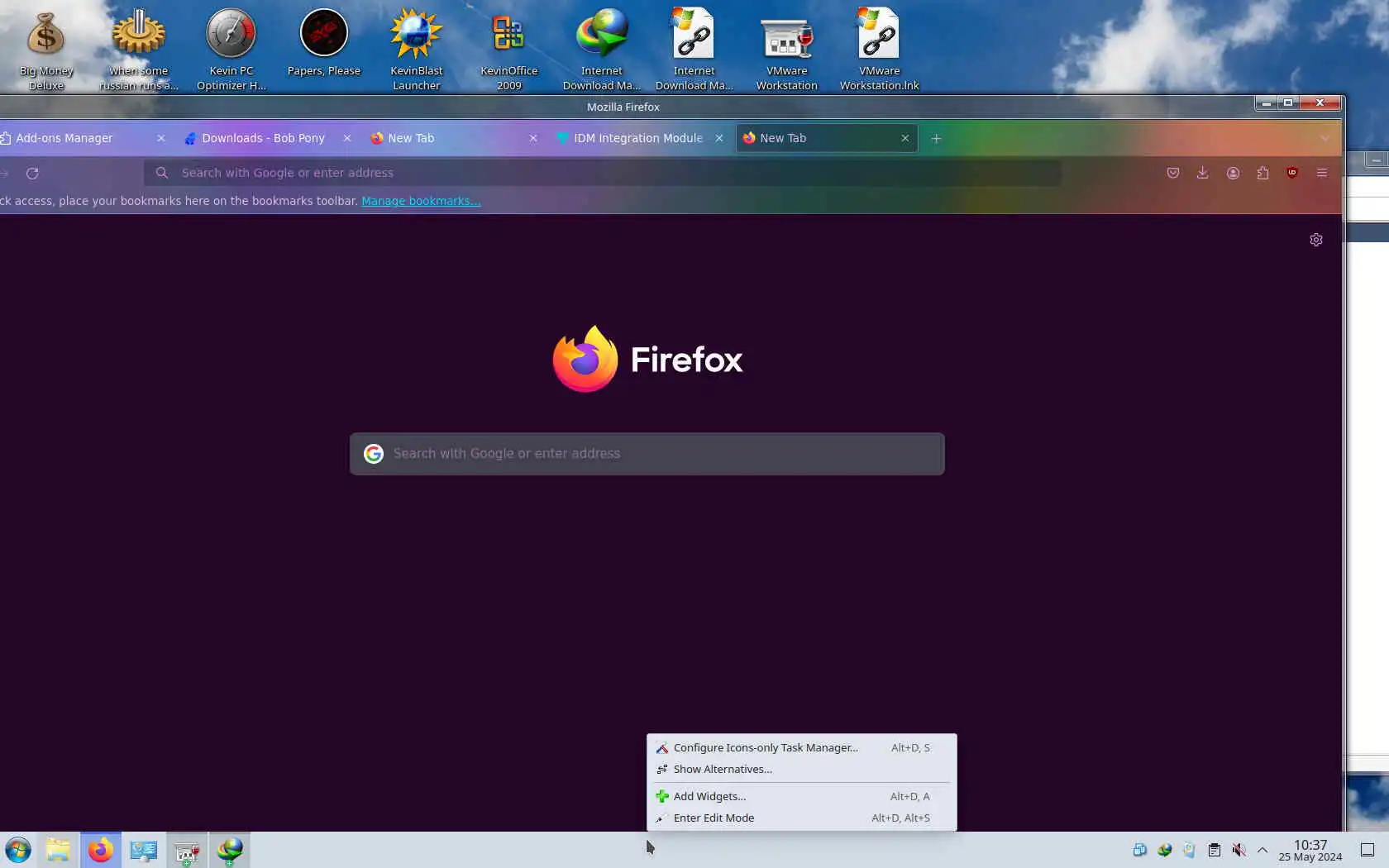Select the Papers, Please desktop icon
This screenshot has height=868, width=1389.
click(x=324, y=43)
